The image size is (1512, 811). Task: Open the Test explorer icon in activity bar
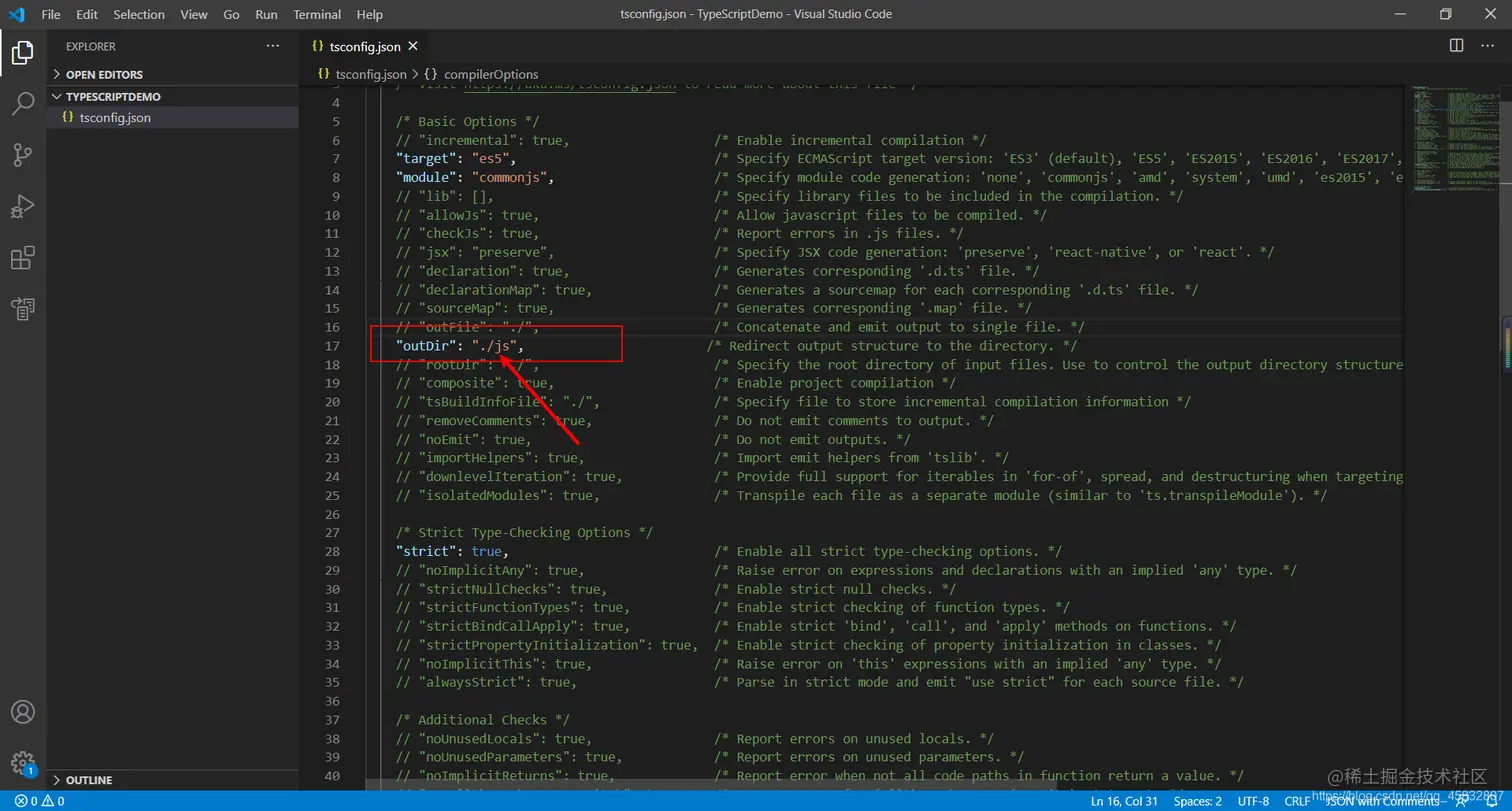coord(22,309)
